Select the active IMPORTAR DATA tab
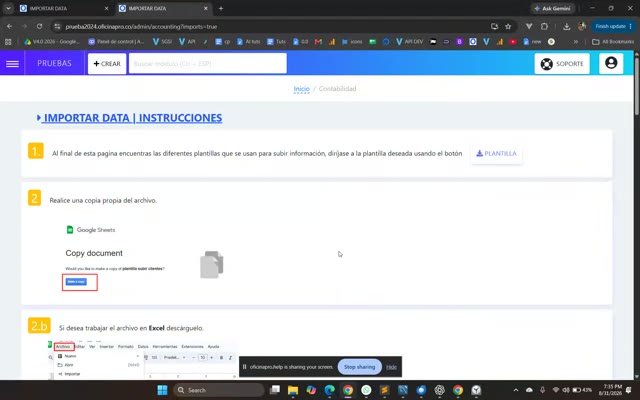Viewport: 640px width, 400px height. coord(163,8)
